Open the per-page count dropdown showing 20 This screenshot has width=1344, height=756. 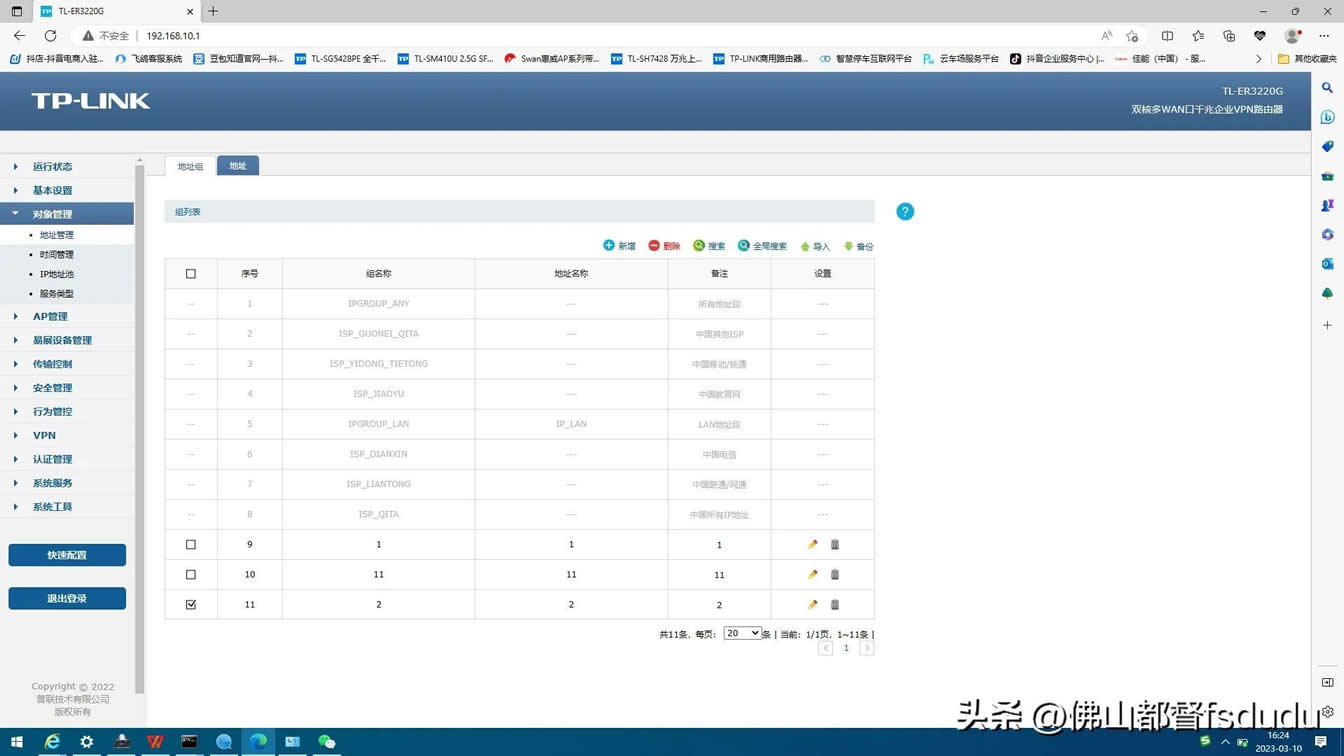[742, 634]
